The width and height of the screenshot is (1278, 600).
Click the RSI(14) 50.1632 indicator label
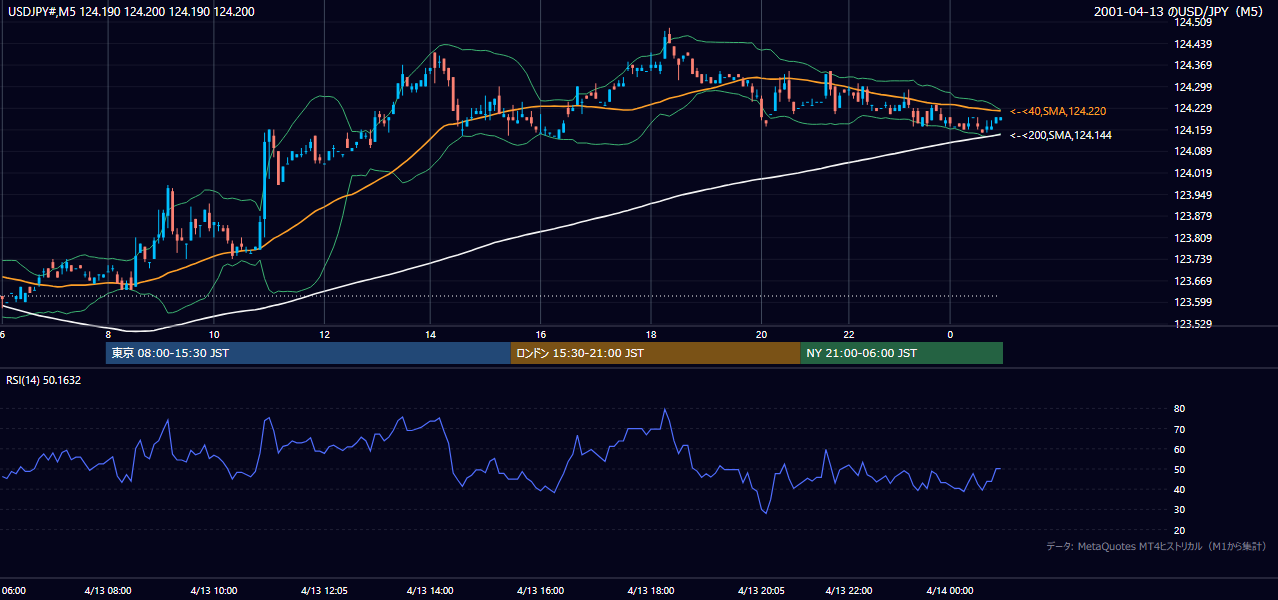pos(44,380)
